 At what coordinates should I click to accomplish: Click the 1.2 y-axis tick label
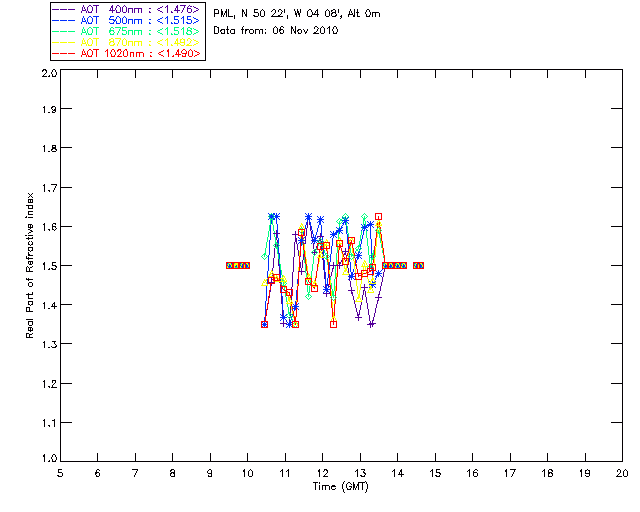click(49, 384)
